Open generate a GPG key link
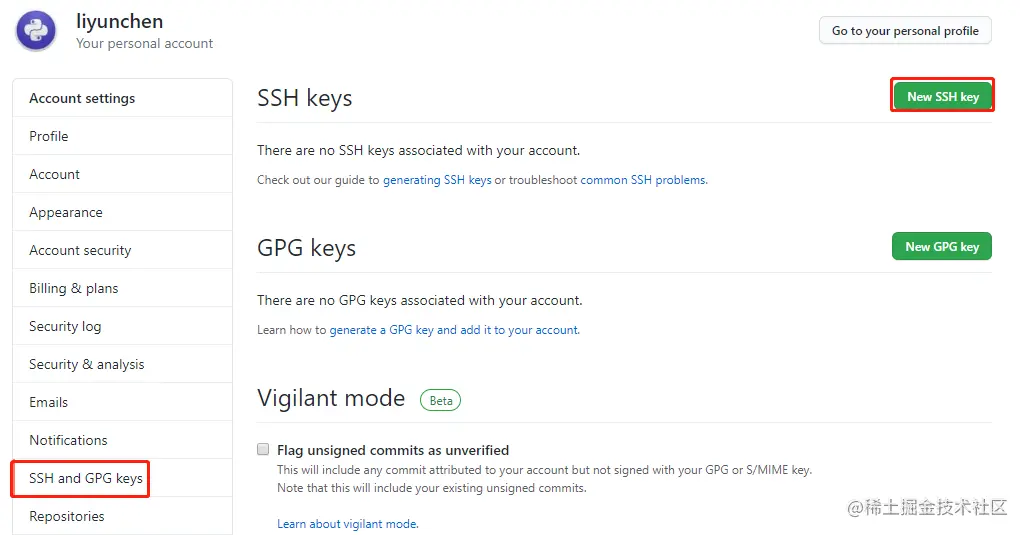The height and width of the screenshot is (535, 1025). pyautogui.click(x=393, y=330)
